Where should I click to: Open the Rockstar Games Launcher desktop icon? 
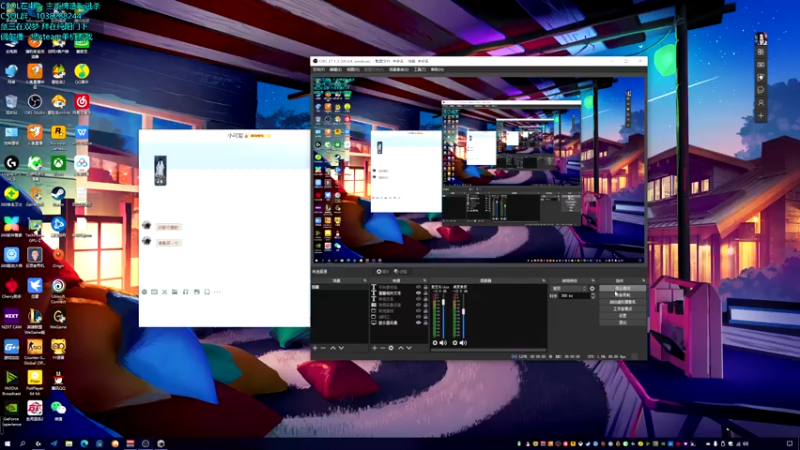tap(58, 135)
